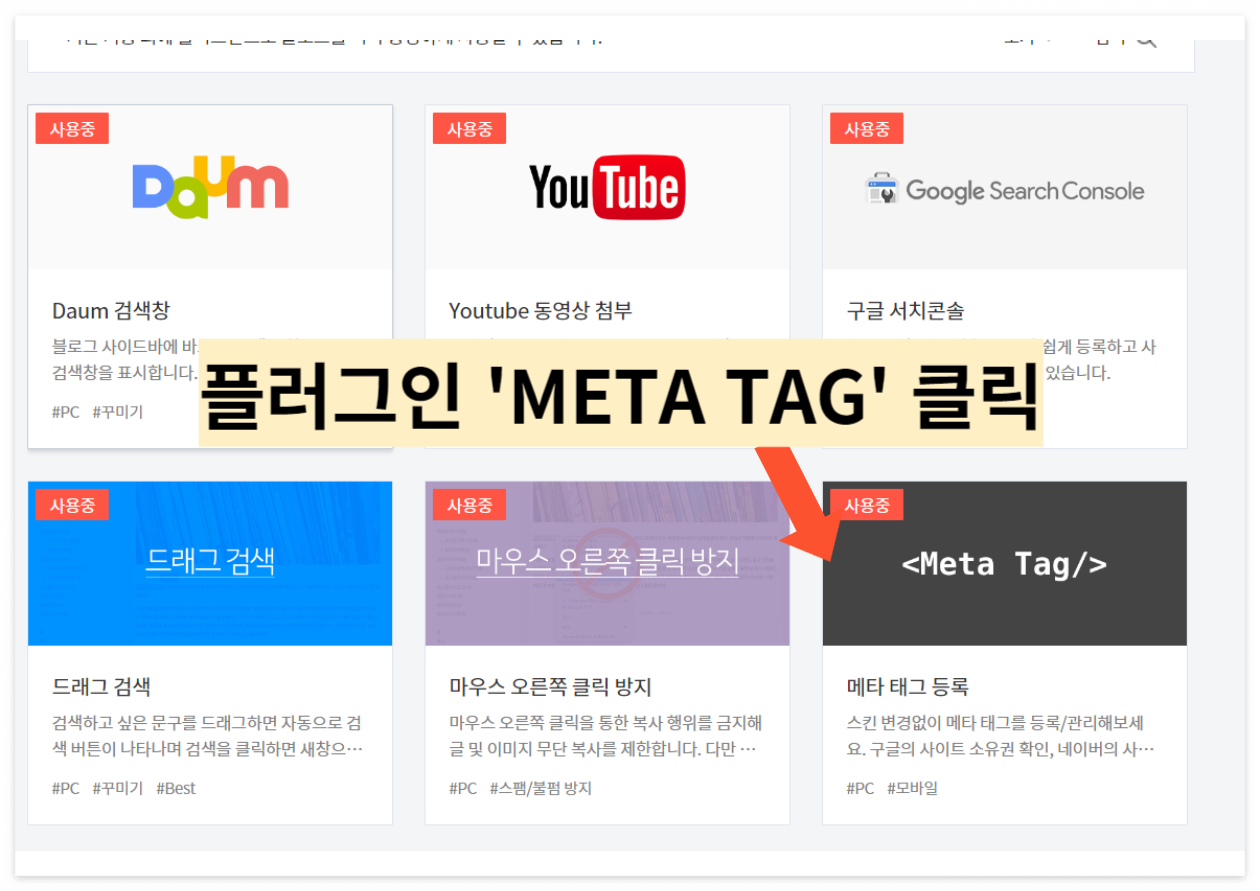Open the blue 드래그 검색 banner

coord(210,563)
